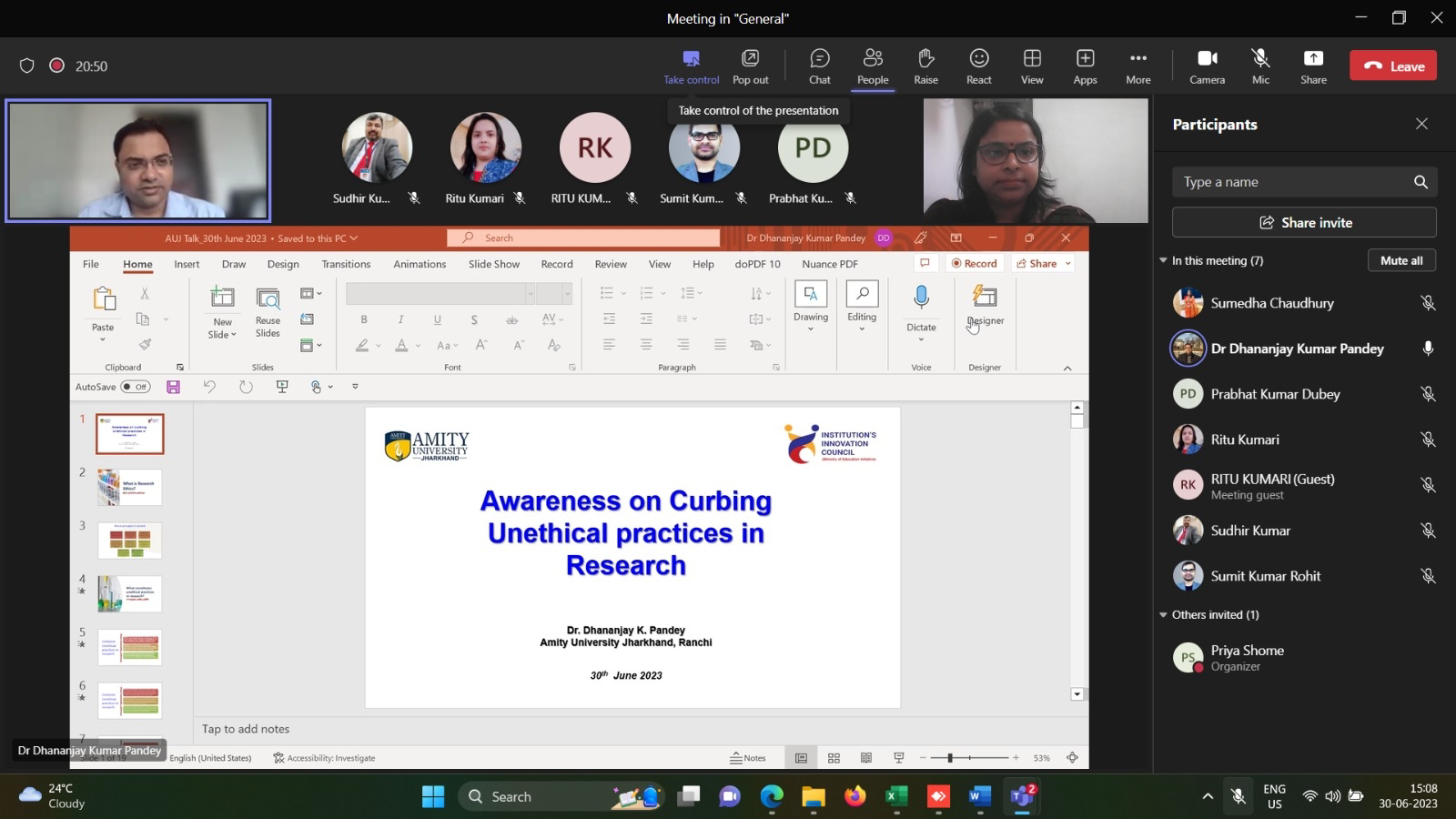Toggle mic for Prabhat Kumar Dubey
1456x819 pixels.
click(x=1428, y=394)
